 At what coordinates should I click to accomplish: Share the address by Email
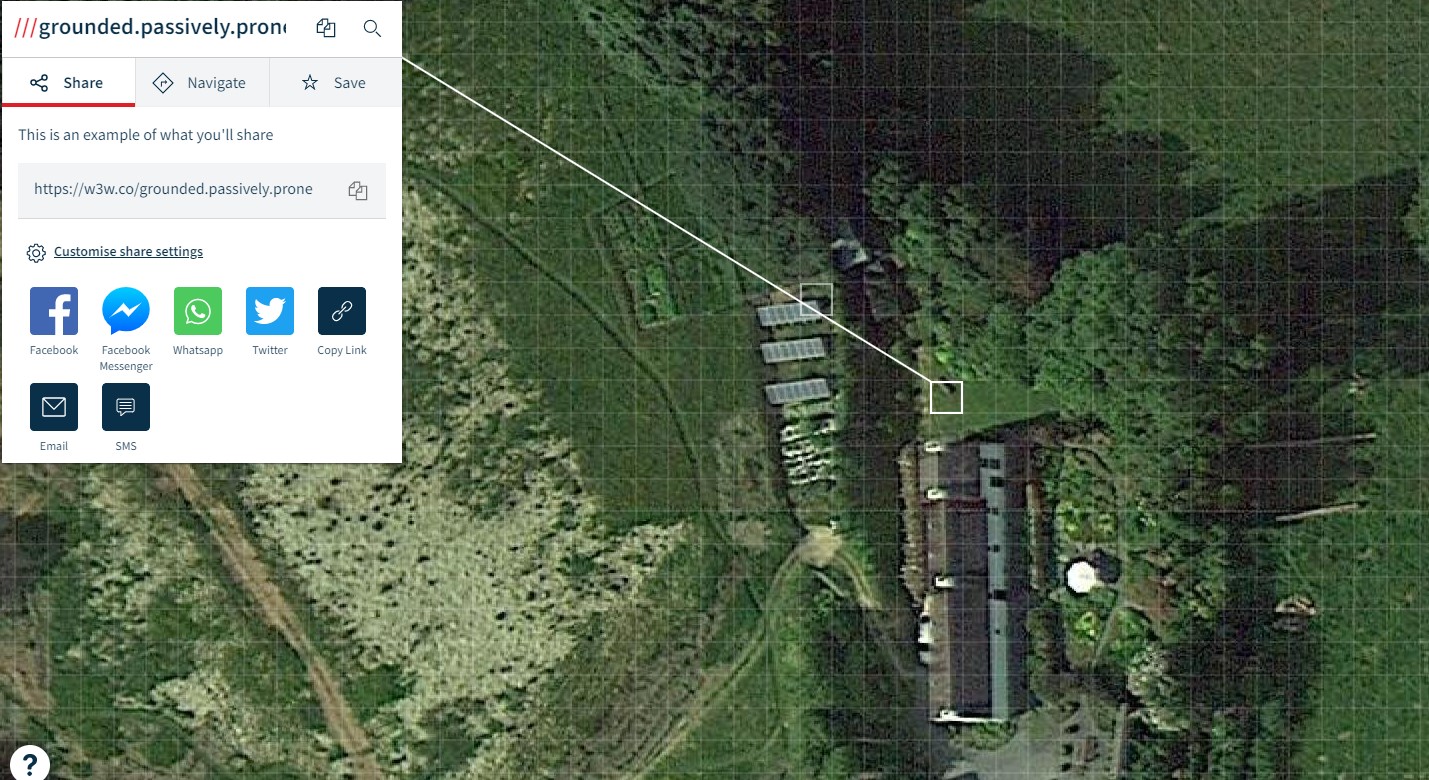tap(54, 407)
